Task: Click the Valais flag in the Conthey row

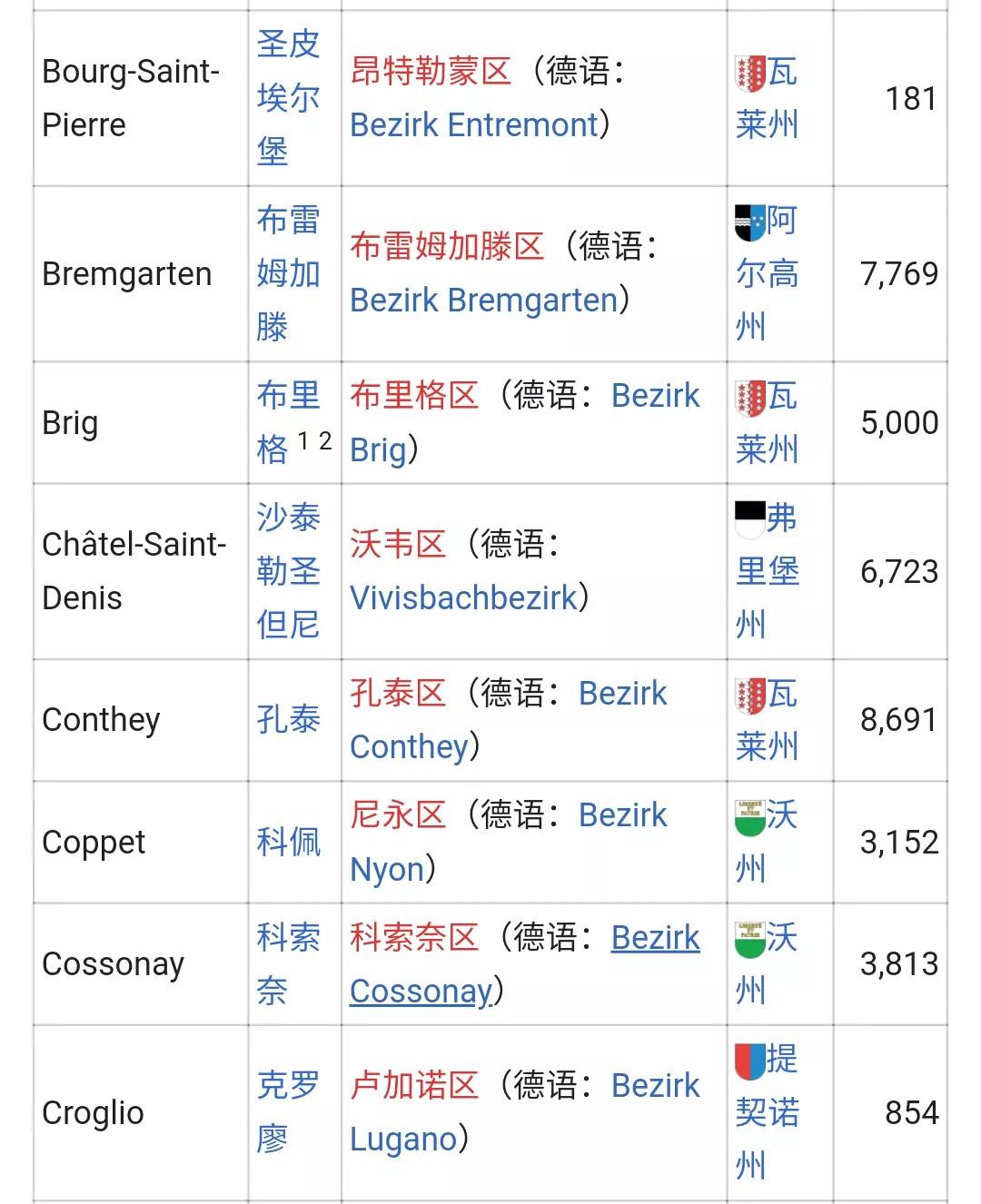Action: point(750,695)
